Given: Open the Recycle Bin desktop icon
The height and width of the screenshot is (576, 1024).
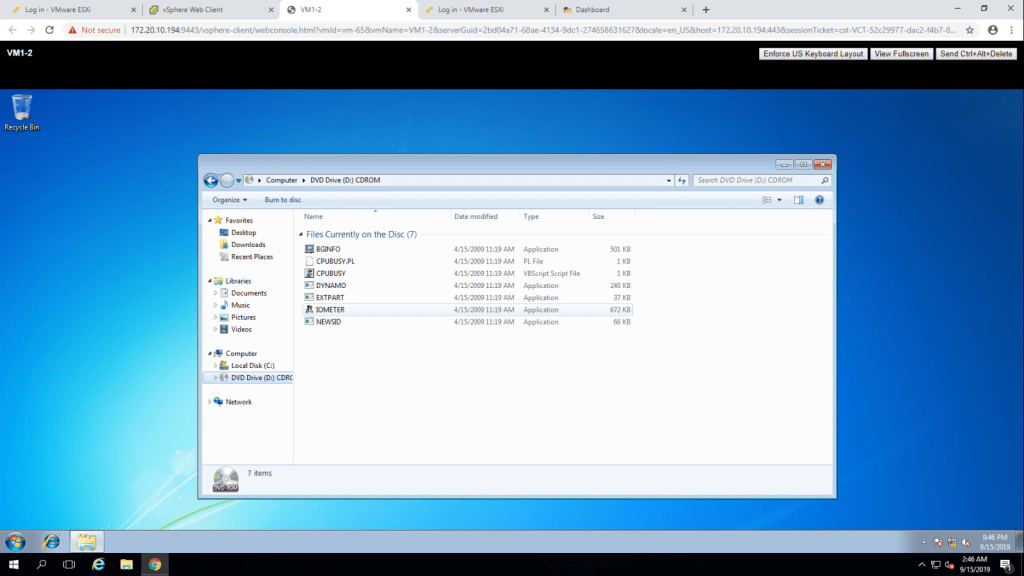Looking at the screenshot, I should [21, 110].
